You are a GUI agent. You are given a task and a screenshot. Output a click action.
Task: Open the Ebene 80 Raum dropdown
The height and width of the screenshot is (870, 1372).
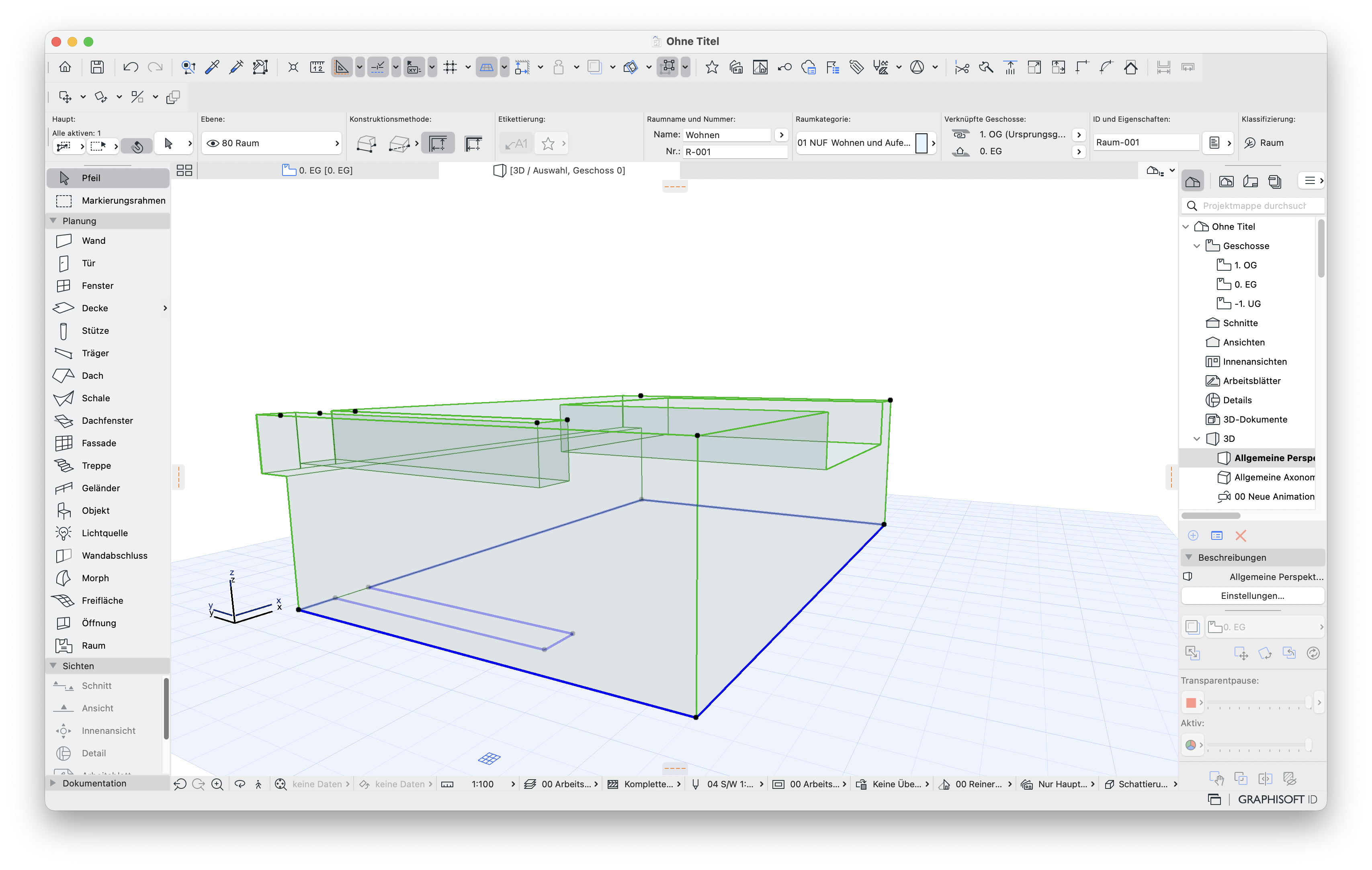(x=272, y=143)
